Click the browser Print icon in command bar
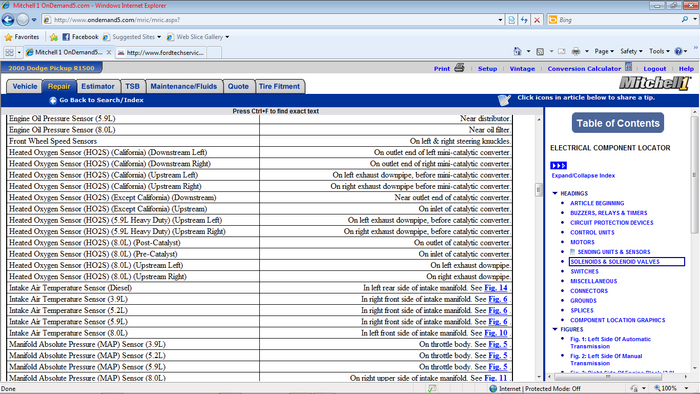 (x=576, y=51)
